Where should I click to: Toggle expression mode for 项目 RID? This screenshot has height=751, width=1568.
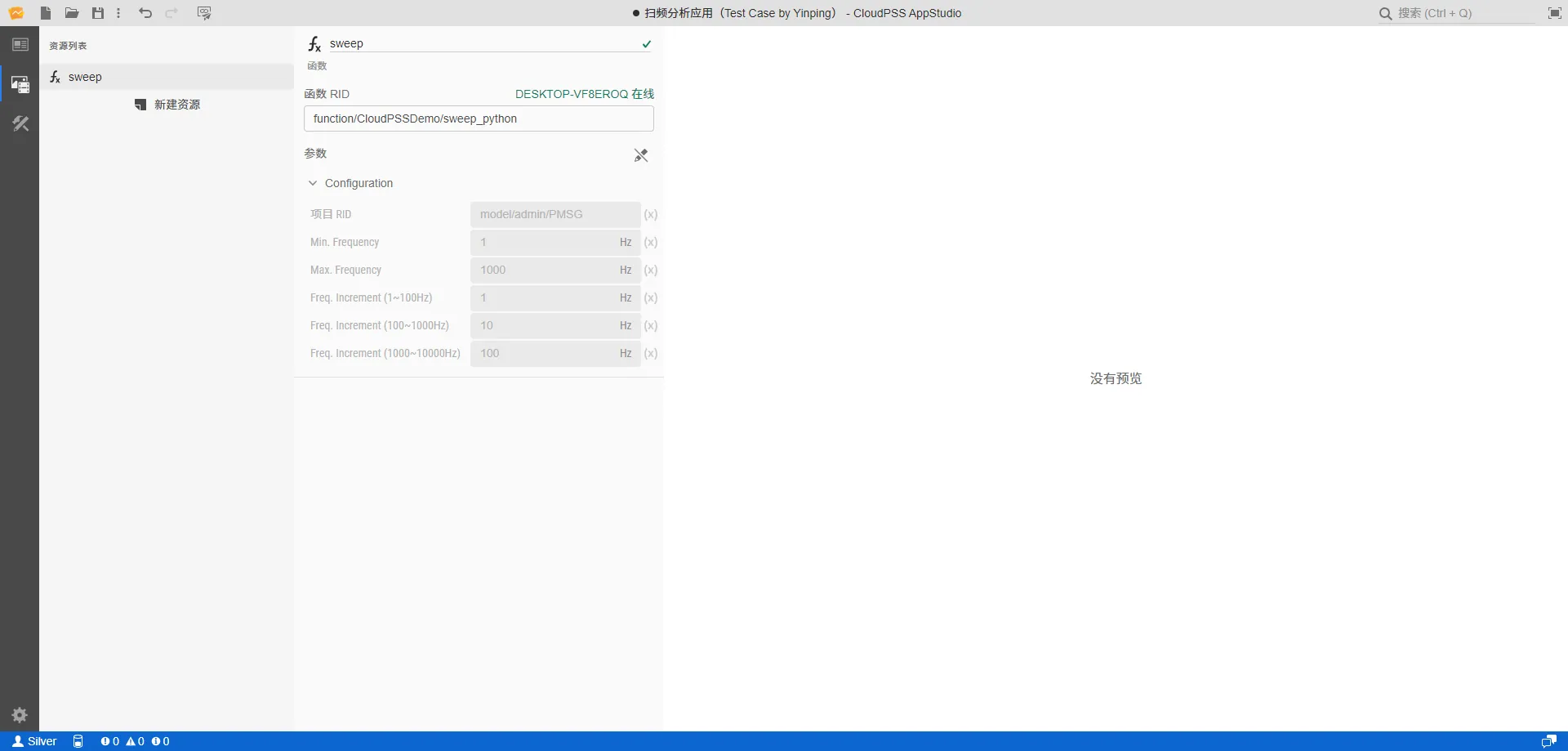651,214
